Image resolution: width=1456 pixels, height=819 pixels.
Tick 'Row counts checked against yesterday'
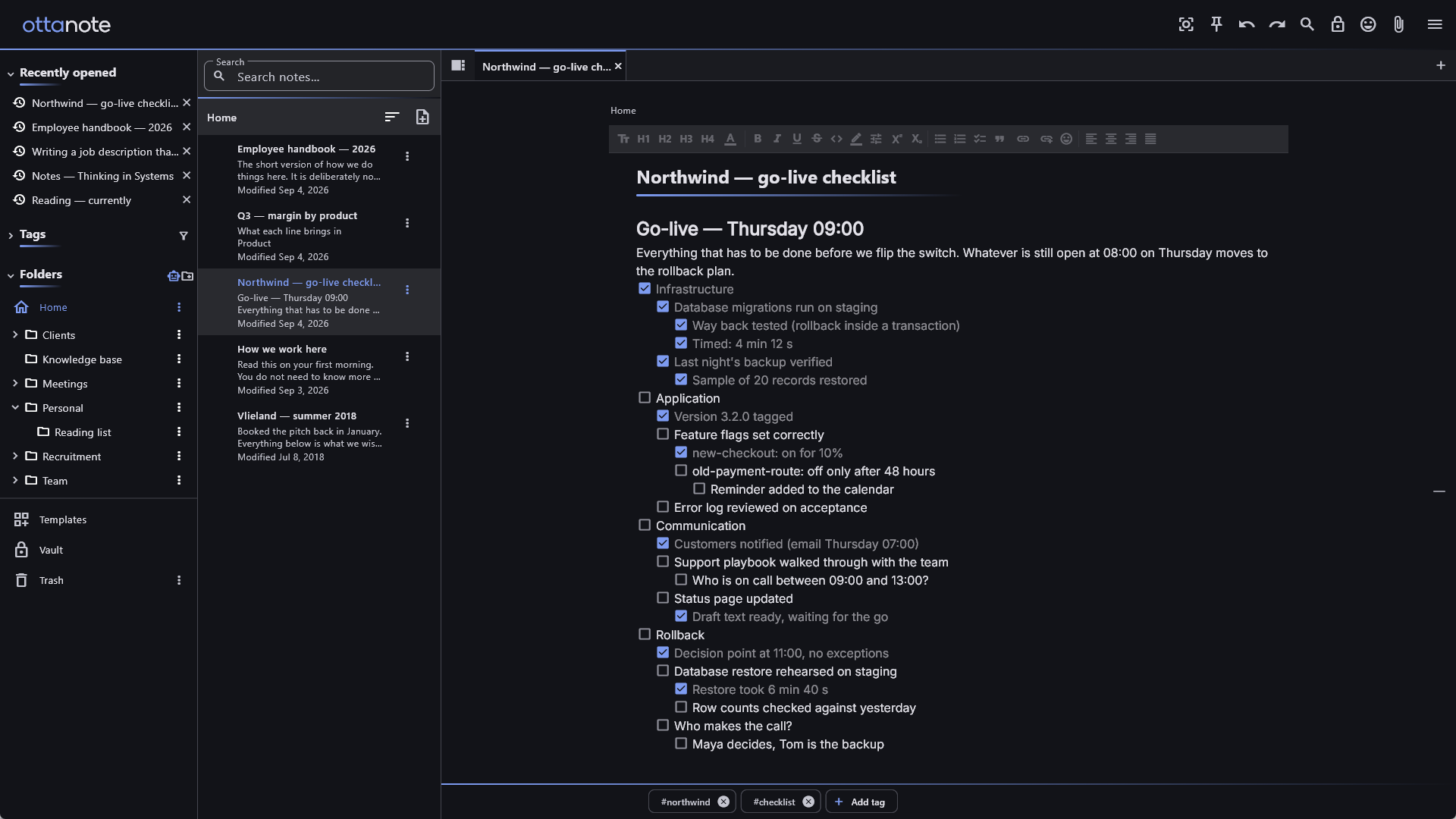(x=681, y=707)
